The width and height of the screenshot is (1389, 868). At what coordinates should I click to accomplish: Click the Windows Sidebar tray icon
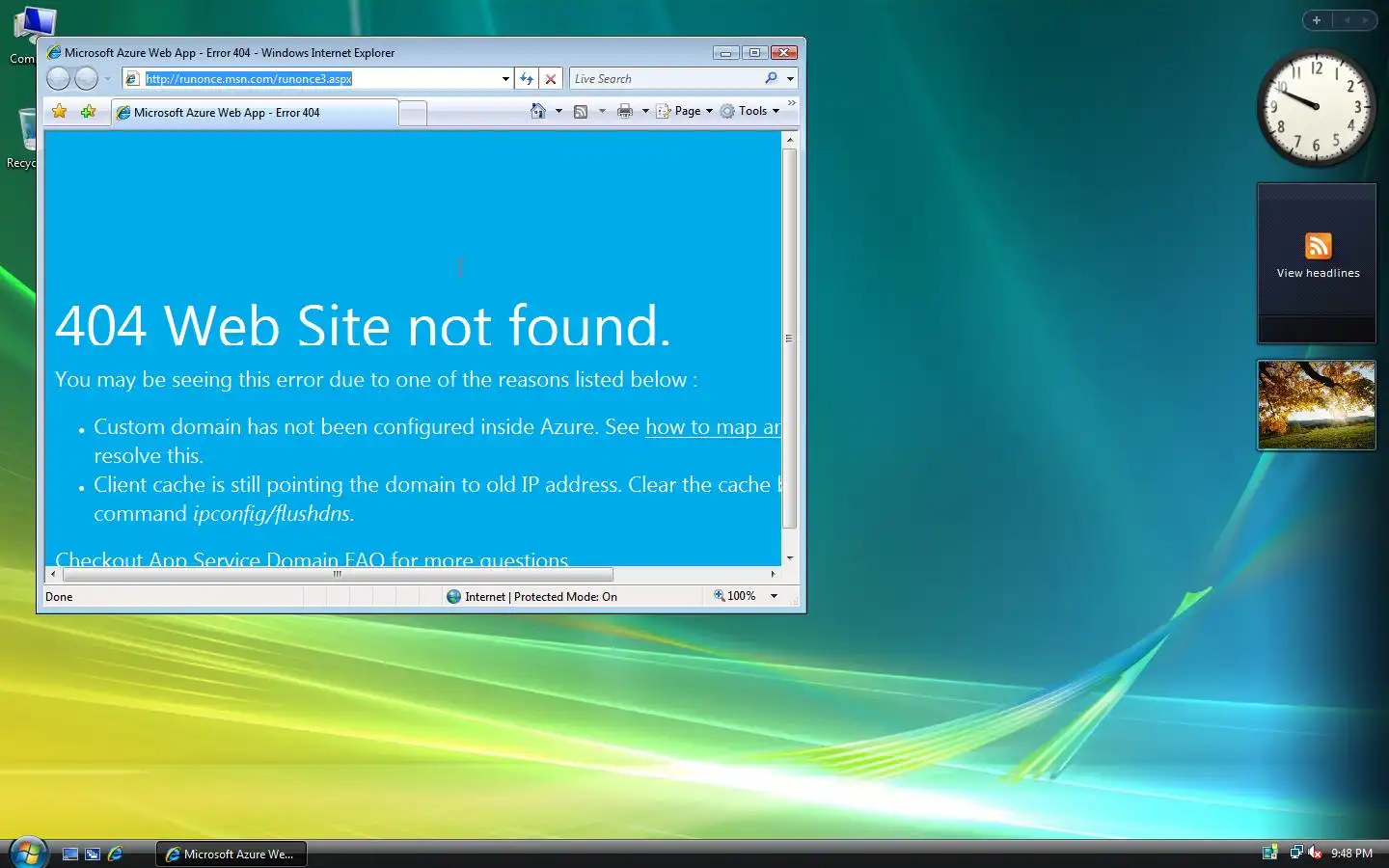(x=1270, y=853)
